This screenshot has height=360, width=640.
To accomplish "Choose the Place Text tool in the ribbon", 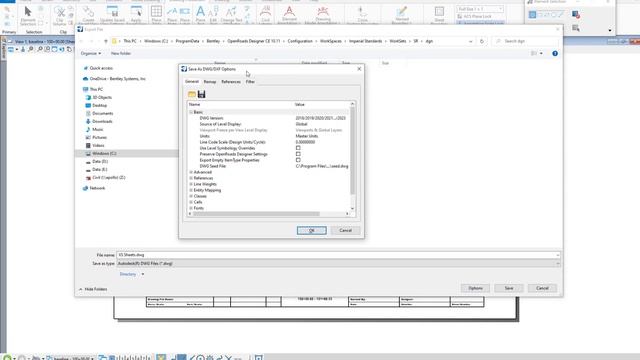I will coord(200,14).
